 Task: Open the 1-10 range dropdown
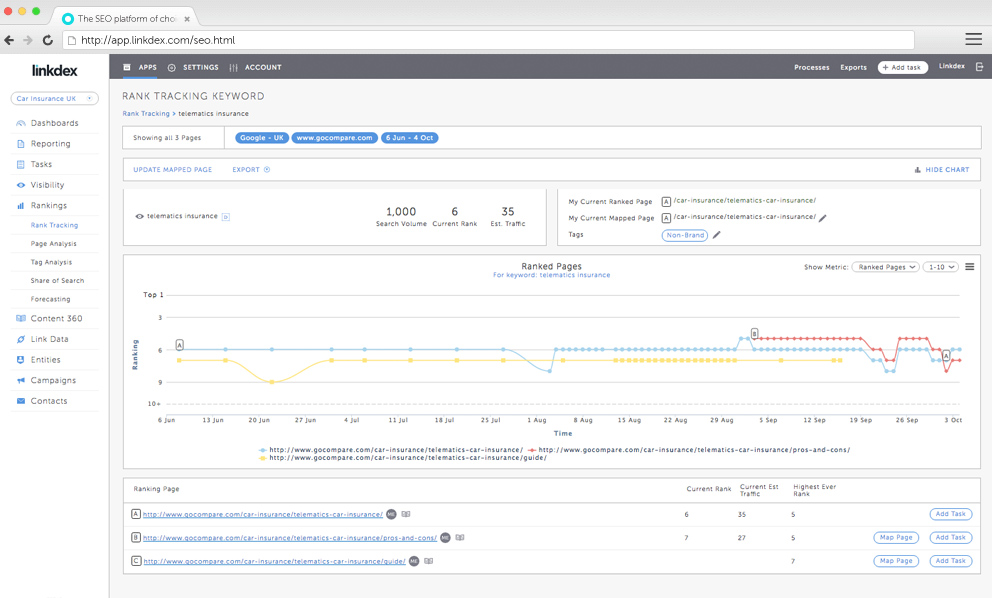click(x=941, y=267)
